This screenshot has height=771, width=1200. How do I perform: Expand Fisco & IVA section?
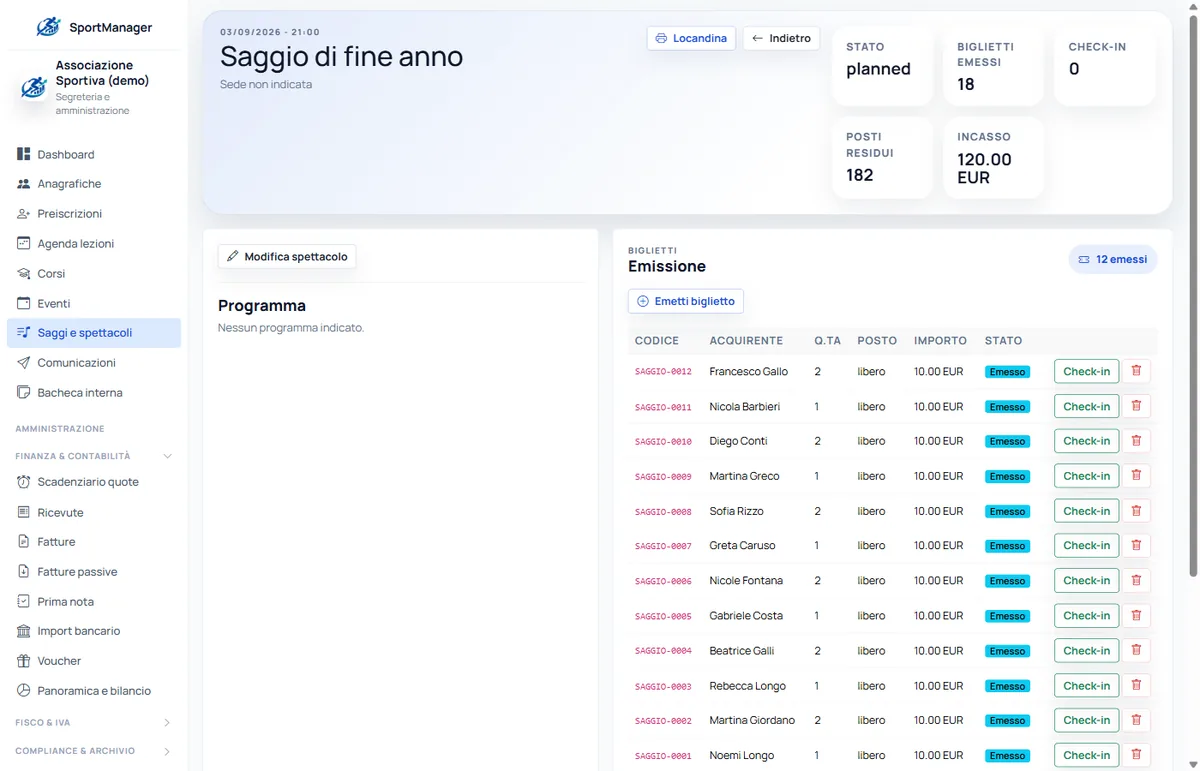(94, 722)
